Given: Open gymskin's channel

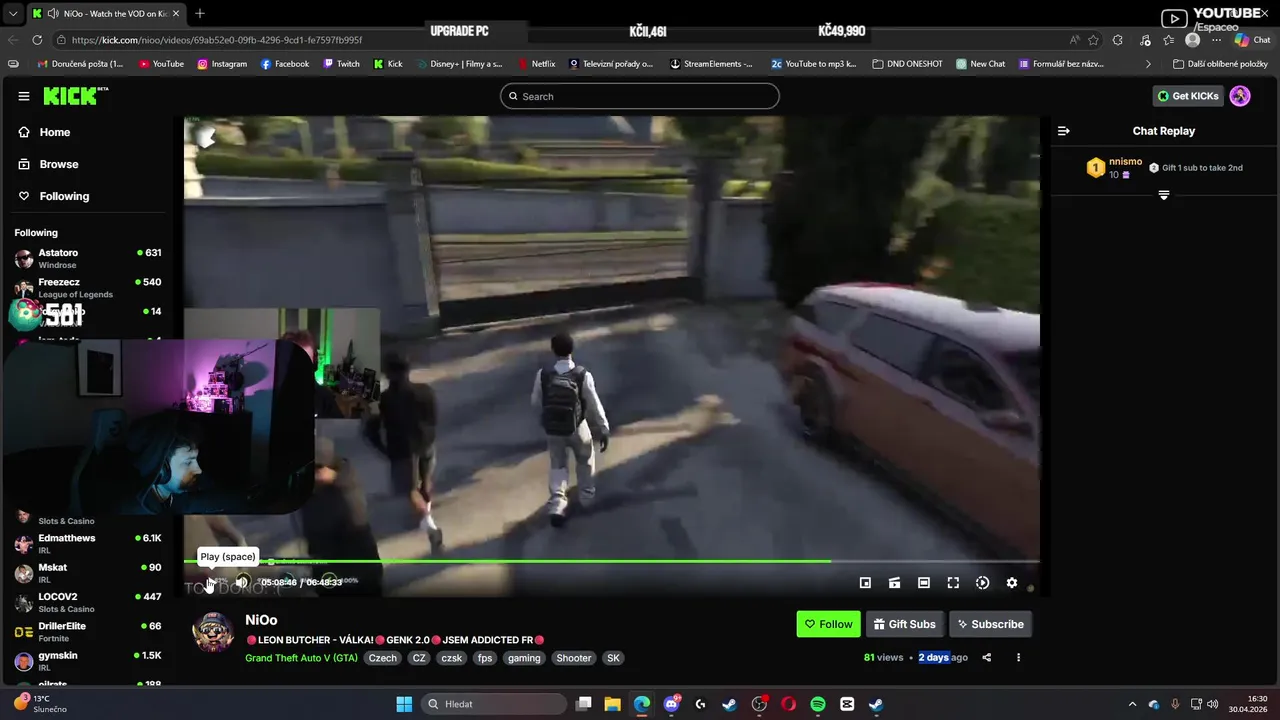Looking at the screenshot, I should (x=88, y=661).
